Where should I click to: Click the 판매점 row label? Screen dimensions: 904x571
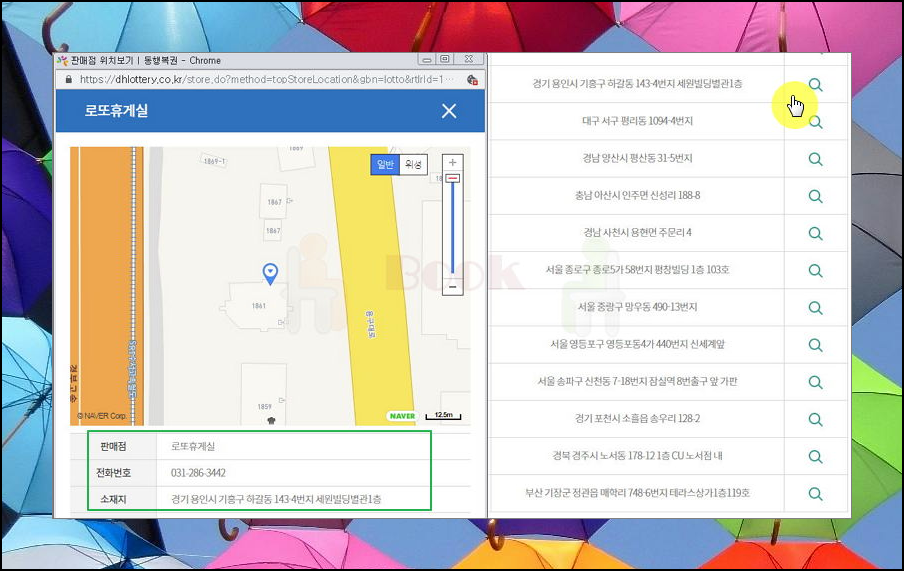(x=113, y=446)
